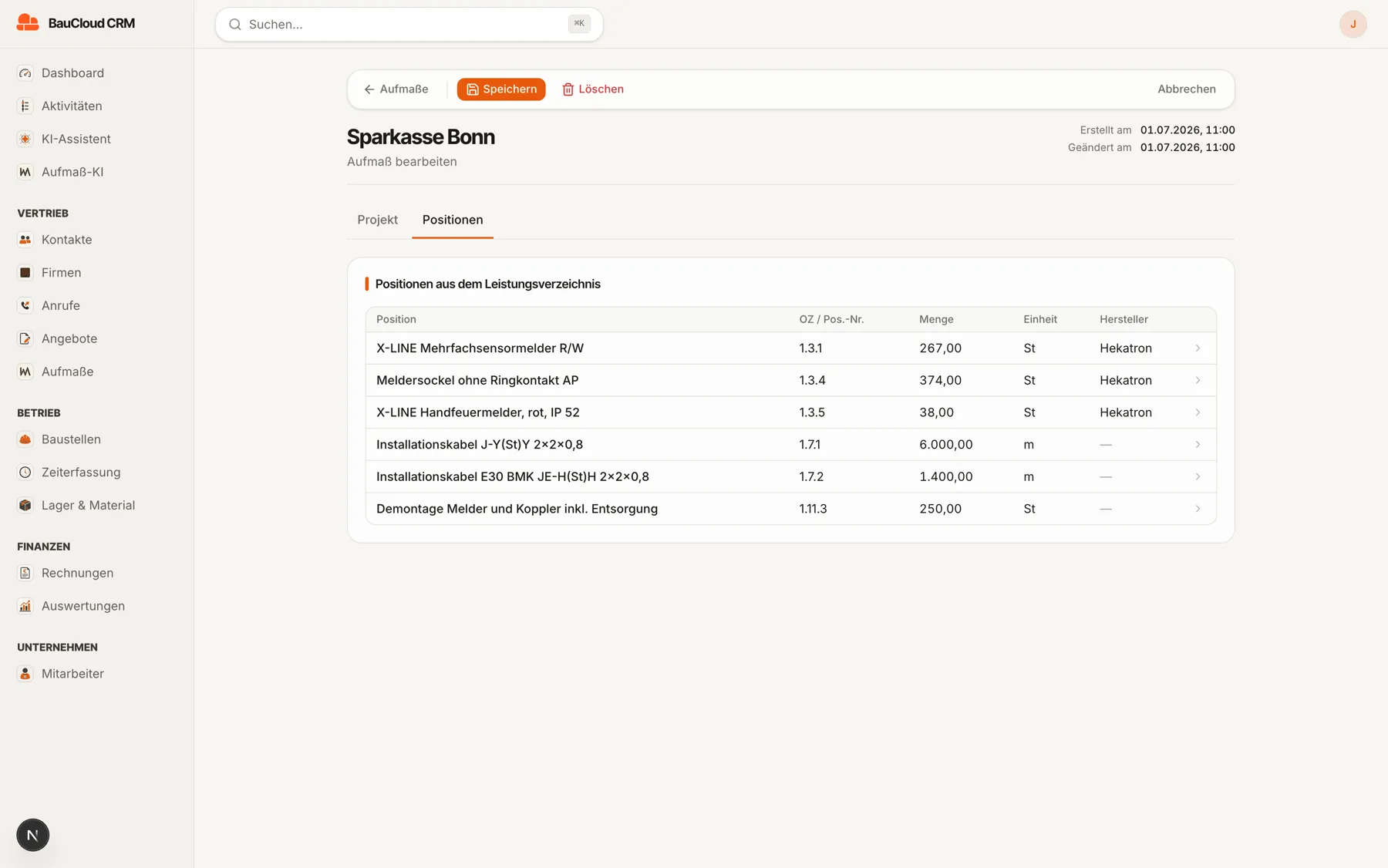Select the cell X-LINE Mehrfachsensormelder R/W
This screenshot has width=1388, height=868.
[480, 348]
